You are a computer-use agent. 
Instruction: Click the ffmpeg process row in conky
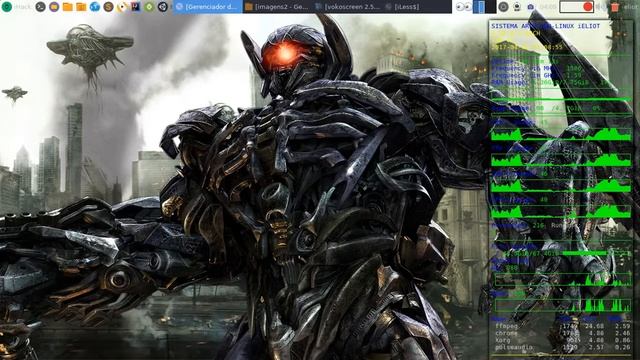(x=562, y=326)
